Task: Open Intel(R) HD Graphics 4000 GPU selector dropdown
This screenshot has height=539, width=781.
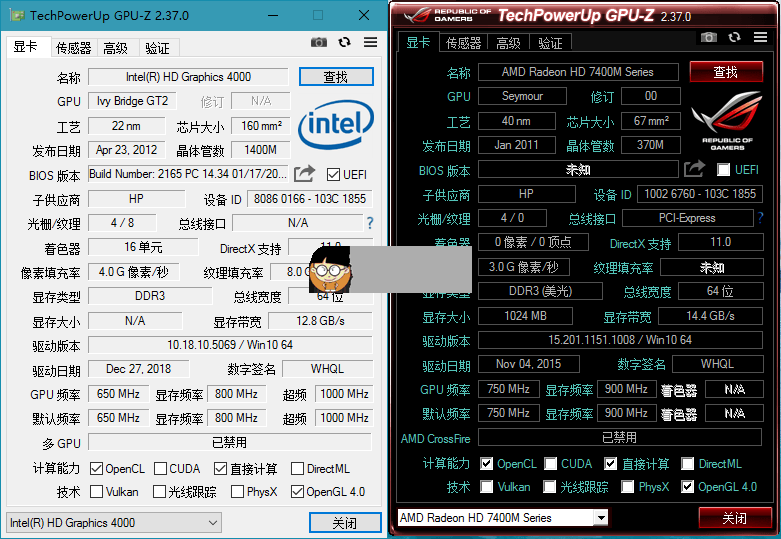Action: 114,523
